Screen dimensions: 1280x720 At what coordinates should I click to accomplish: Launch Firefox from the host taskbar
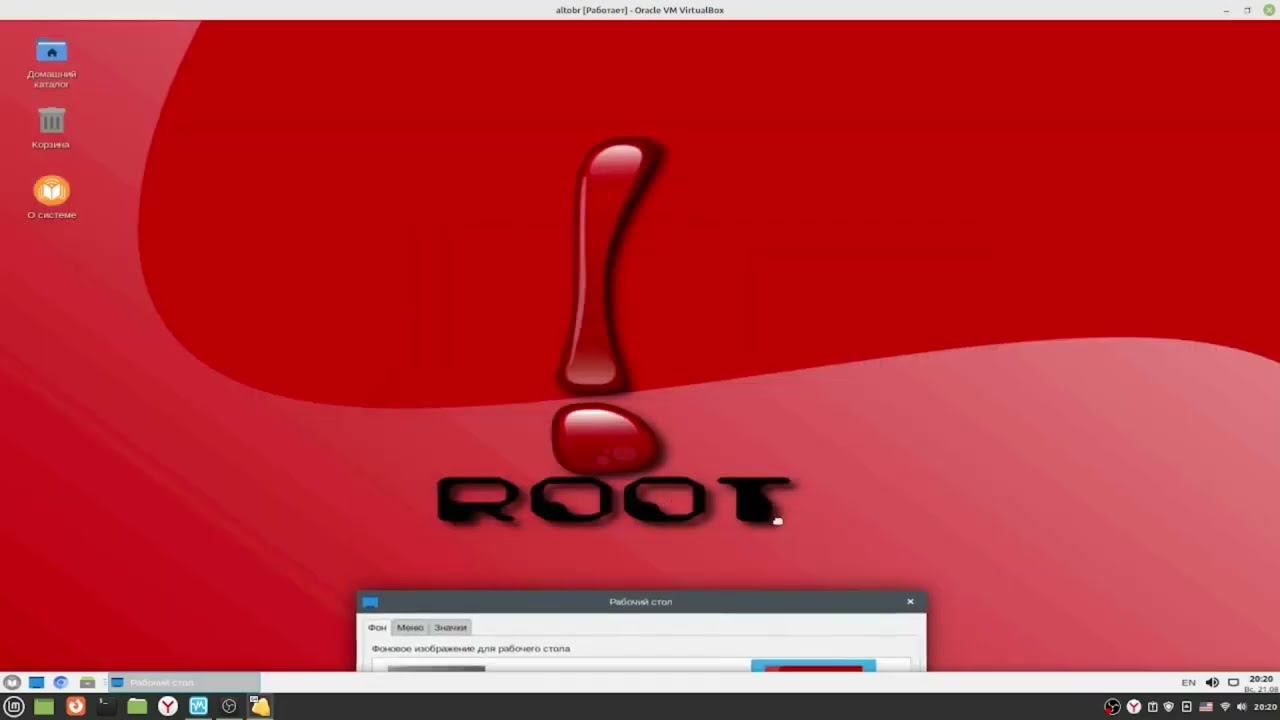[x=75, y=706]
